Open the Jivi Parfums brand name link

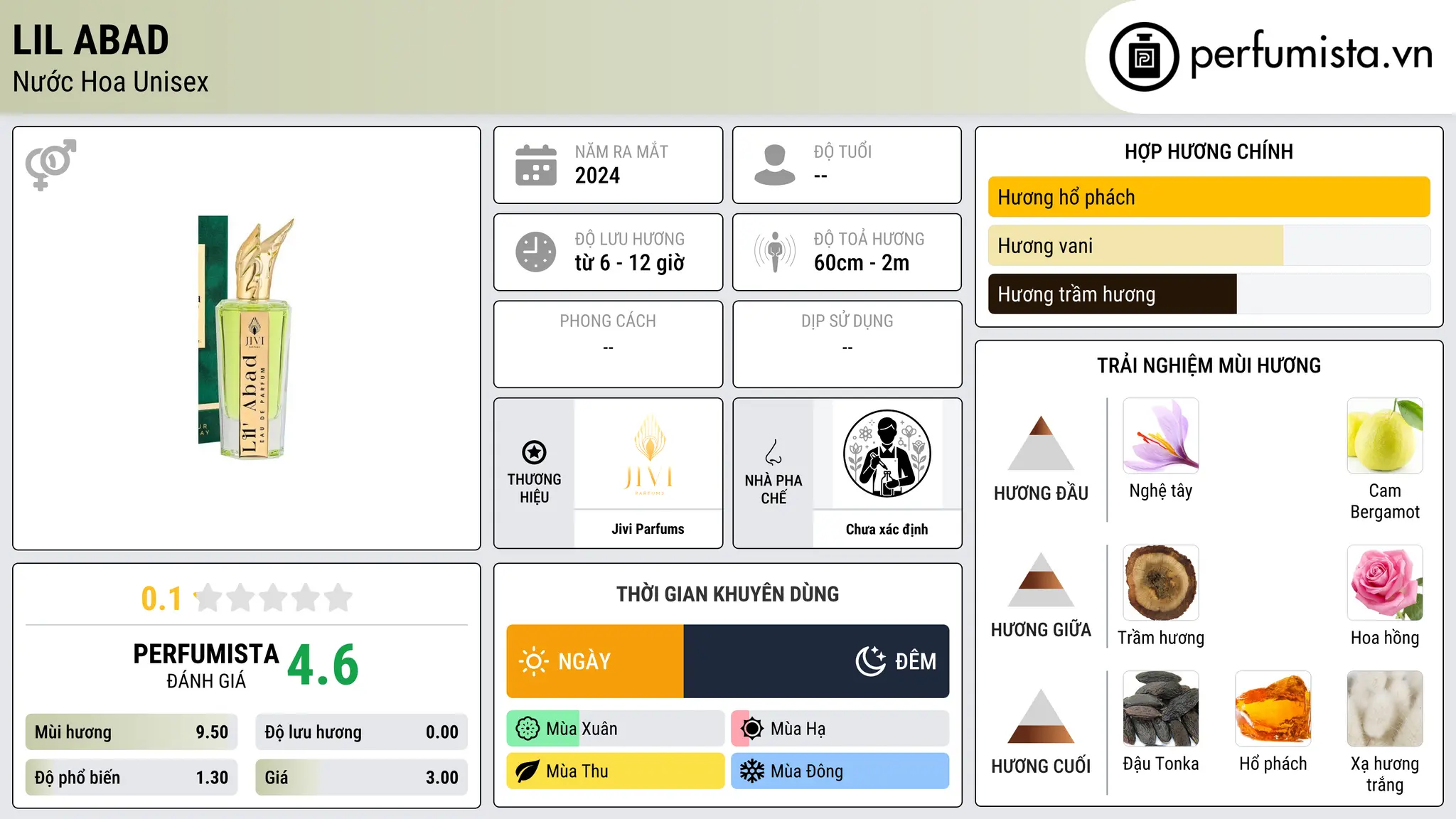(648, 529)
